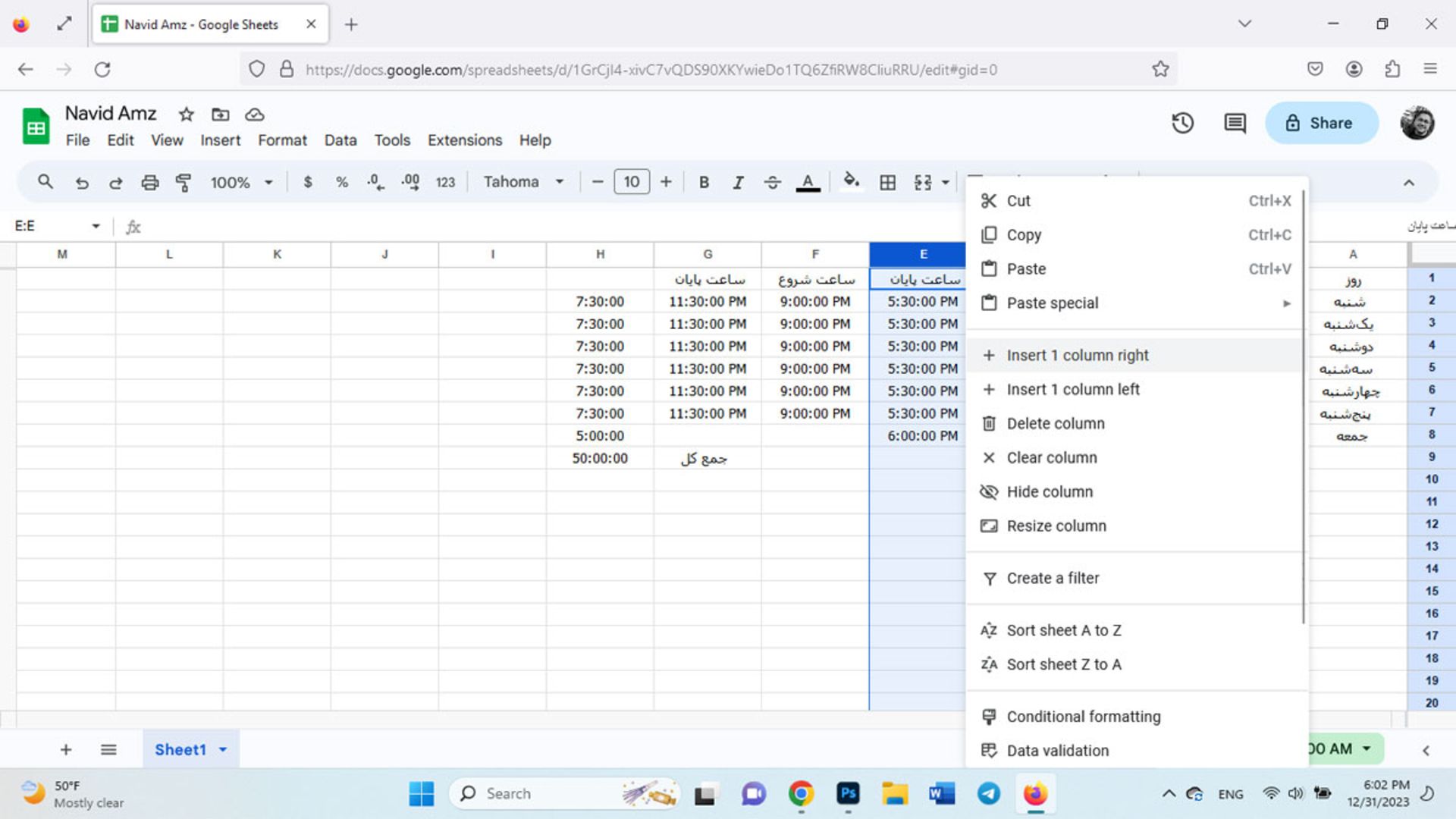This screenshot has height=819, width=1456.
Task: Toggle the Hide column option
Action: click(1050, 491)
